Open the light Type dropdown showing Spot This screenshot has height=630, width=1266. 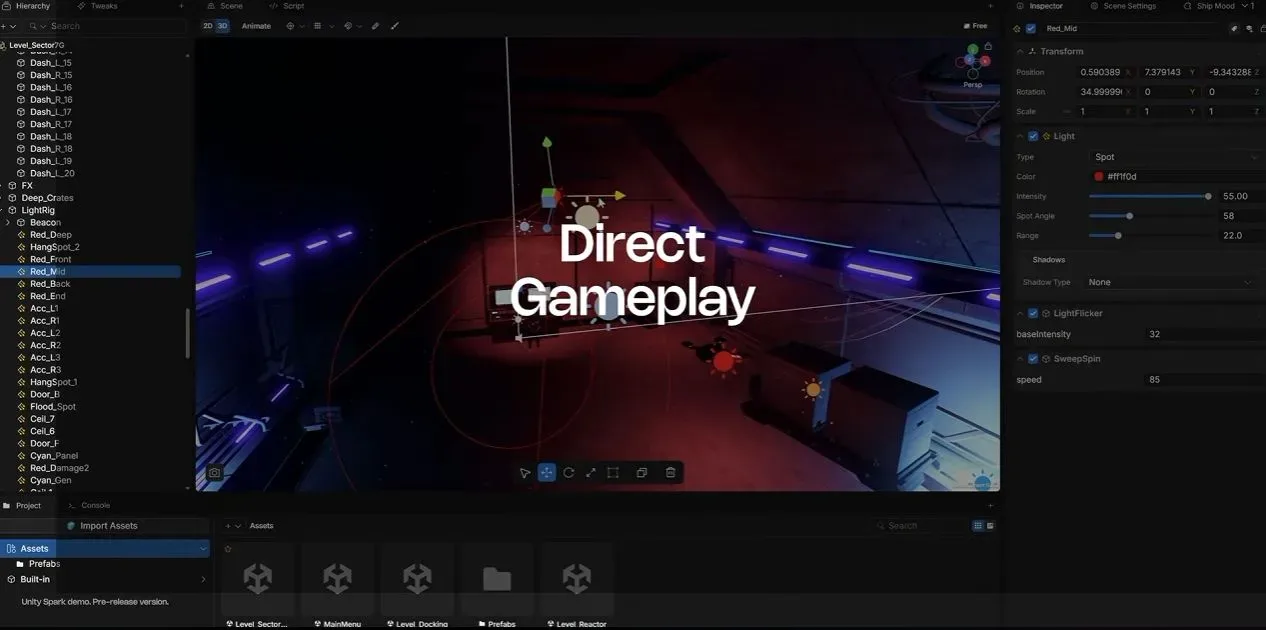pyautogui.click(x=1176, y=157)
